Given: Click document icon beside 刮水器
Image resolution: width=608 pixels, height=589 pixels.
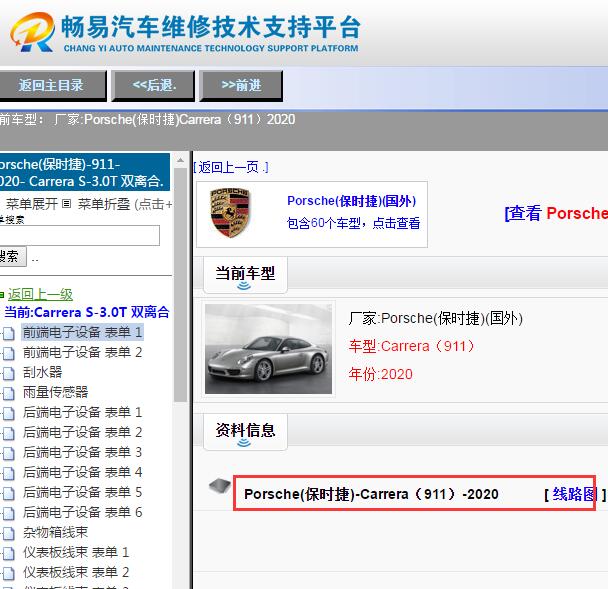Looking at the screenshot, I should (x=9, y=373).
